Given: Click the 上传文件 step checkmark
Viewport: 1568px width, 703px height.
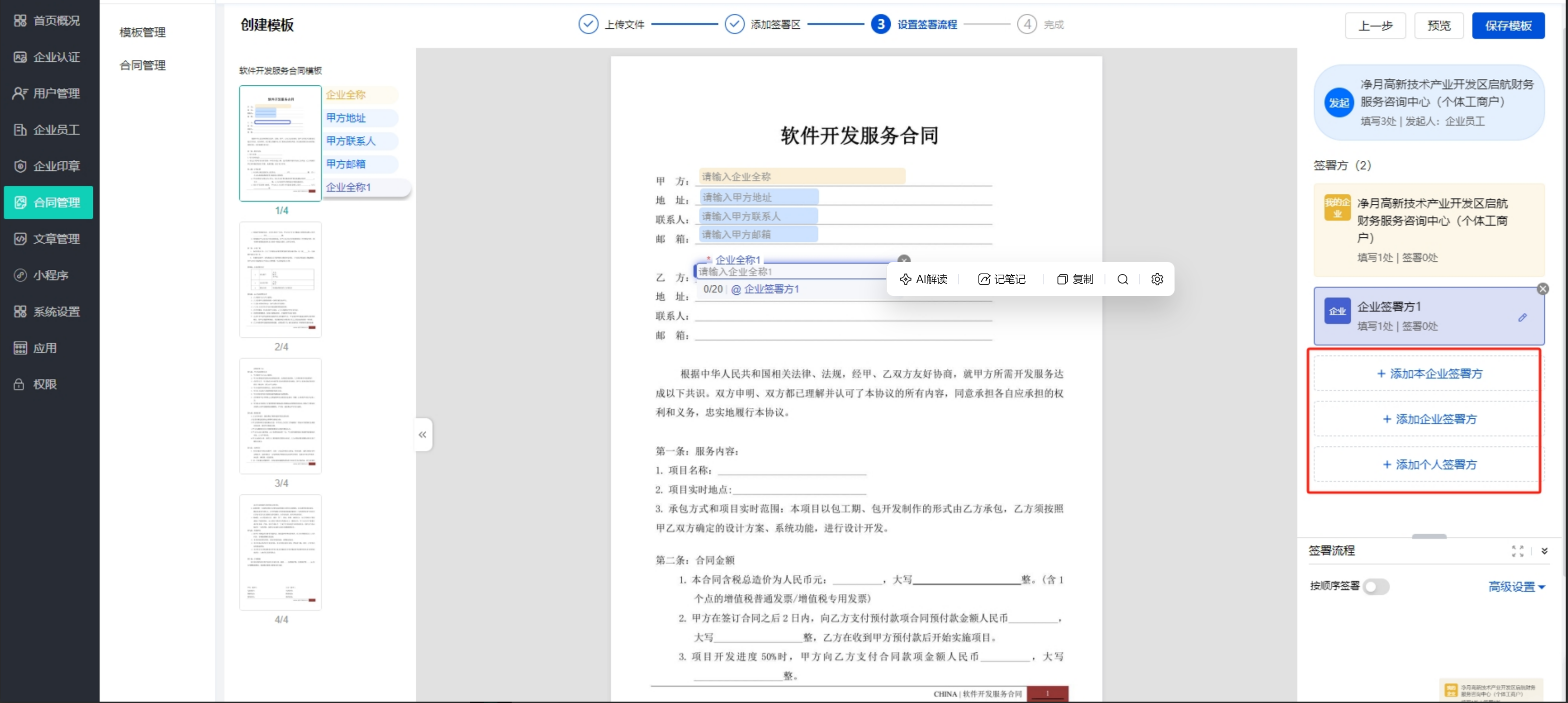Looking at the screenshot, I should 588,24.
